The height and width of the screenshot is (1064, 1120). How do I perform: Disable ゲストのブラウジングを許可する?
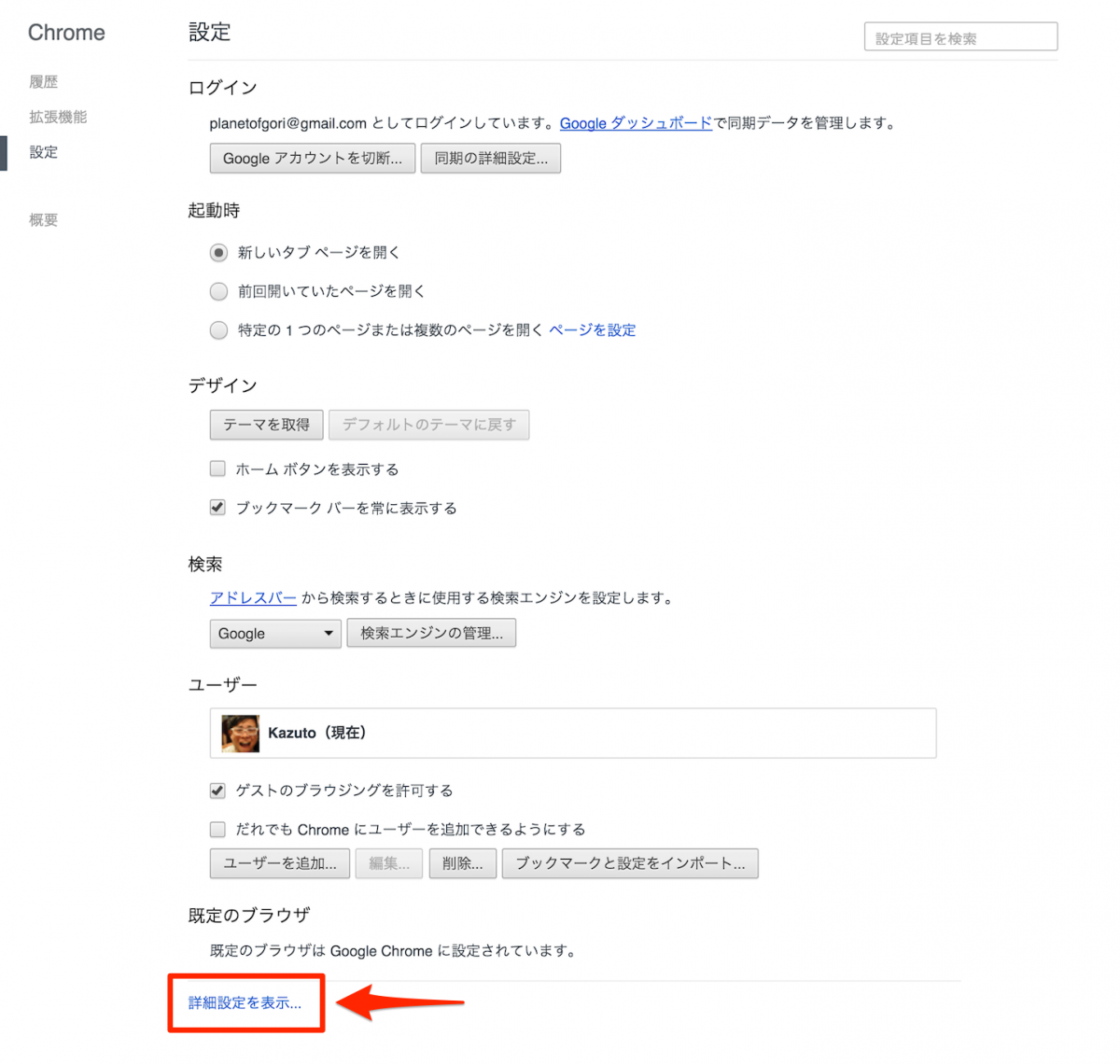(x=217, y=790)
